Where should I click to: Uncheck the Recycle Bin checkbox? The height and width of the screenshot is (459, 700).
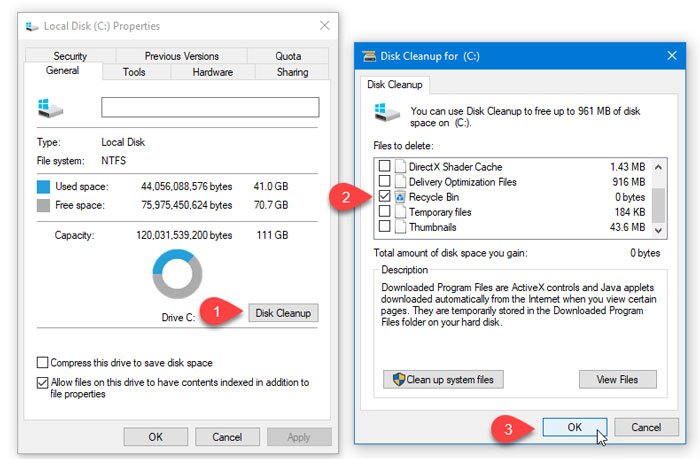point(384,198)
